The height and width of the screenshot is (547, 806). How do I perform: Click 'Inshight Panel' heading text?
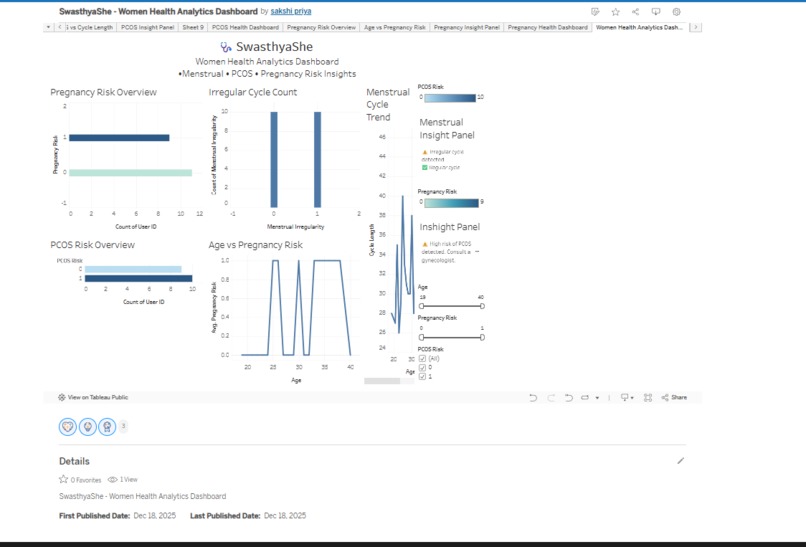[x=450, y=227]
